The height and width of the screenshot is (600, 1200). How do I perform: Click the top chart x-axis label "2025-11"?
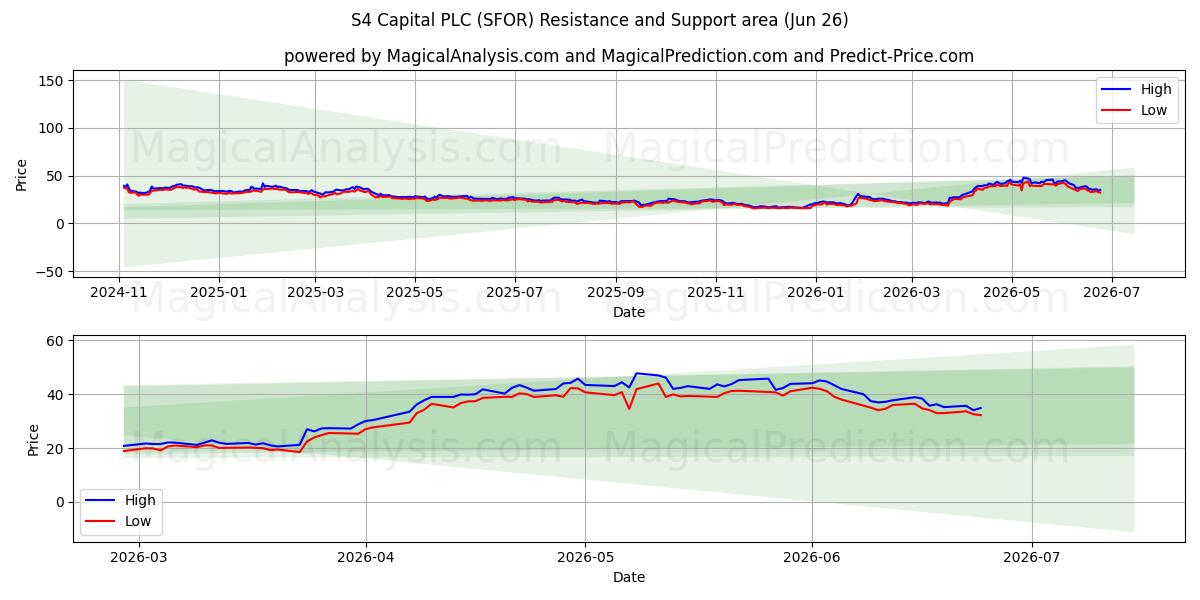pos(715,292)
